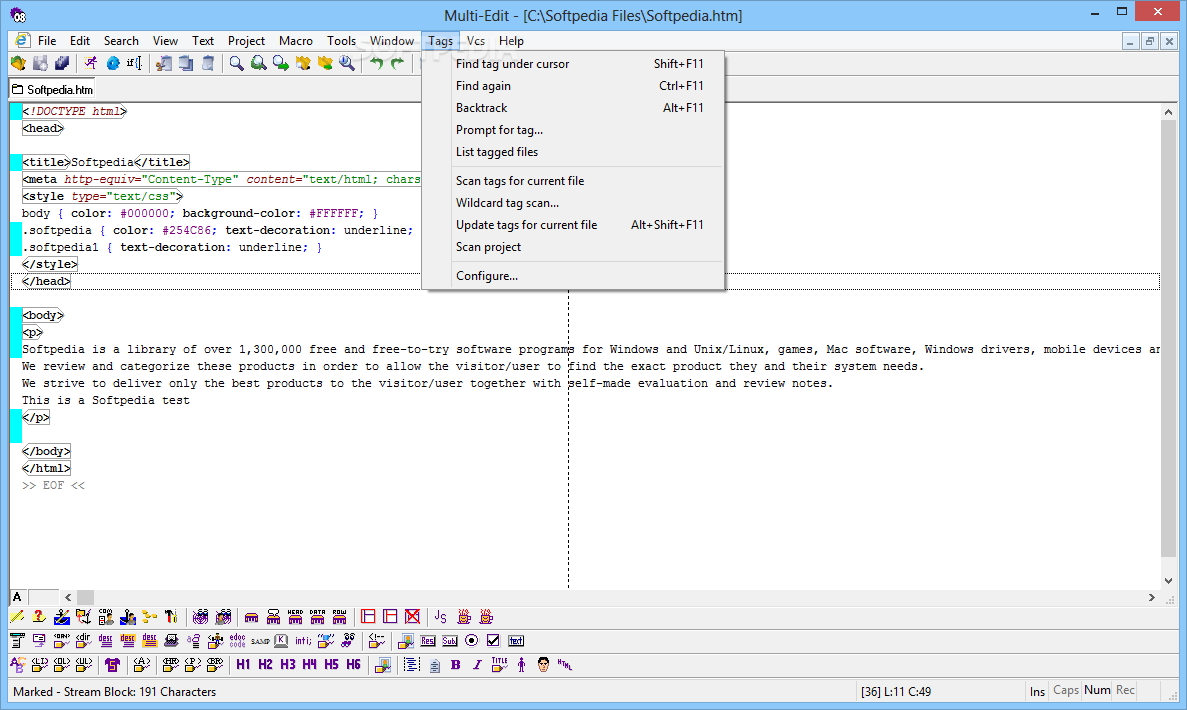Select Scan project entry

click(573, 246)
